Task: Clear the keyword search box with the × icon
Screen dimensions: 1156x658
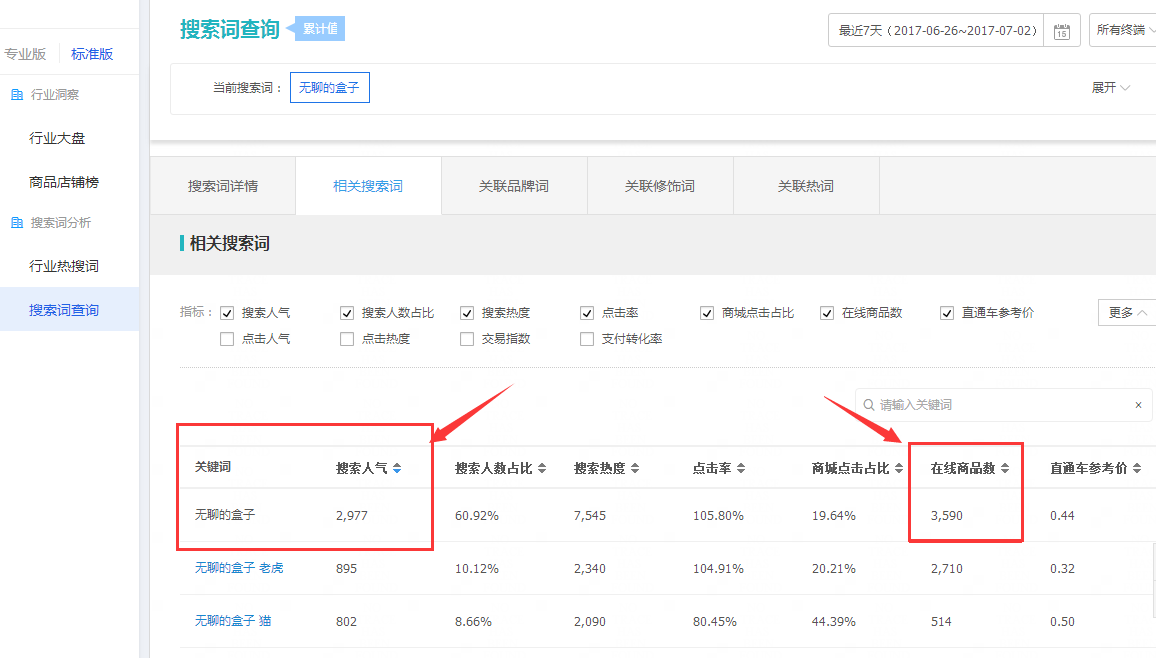Action: pyautogui.click(x=1138, y=405)
